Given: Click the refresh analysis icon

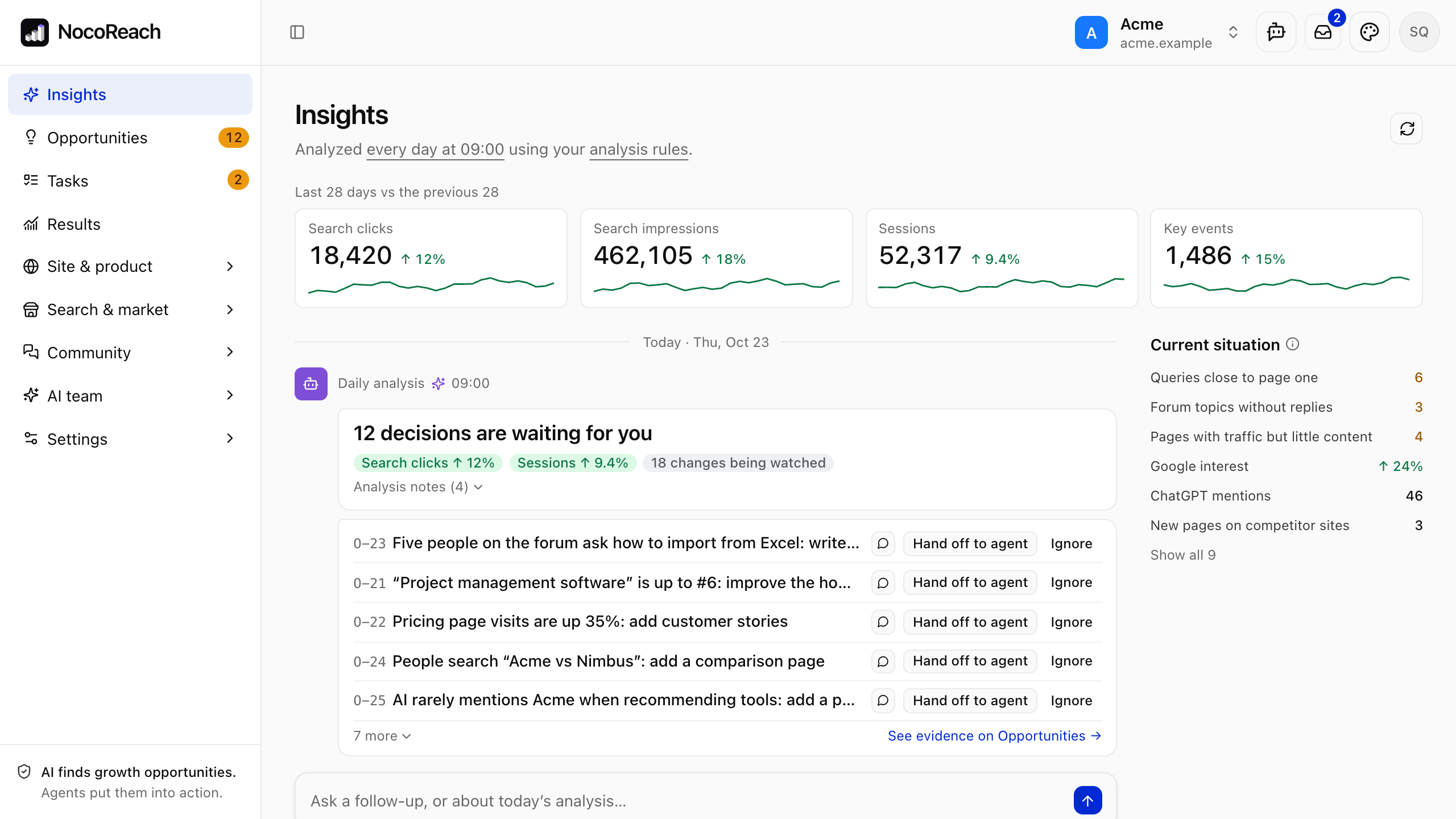Looking at the screenshot, I should 1407,129.
